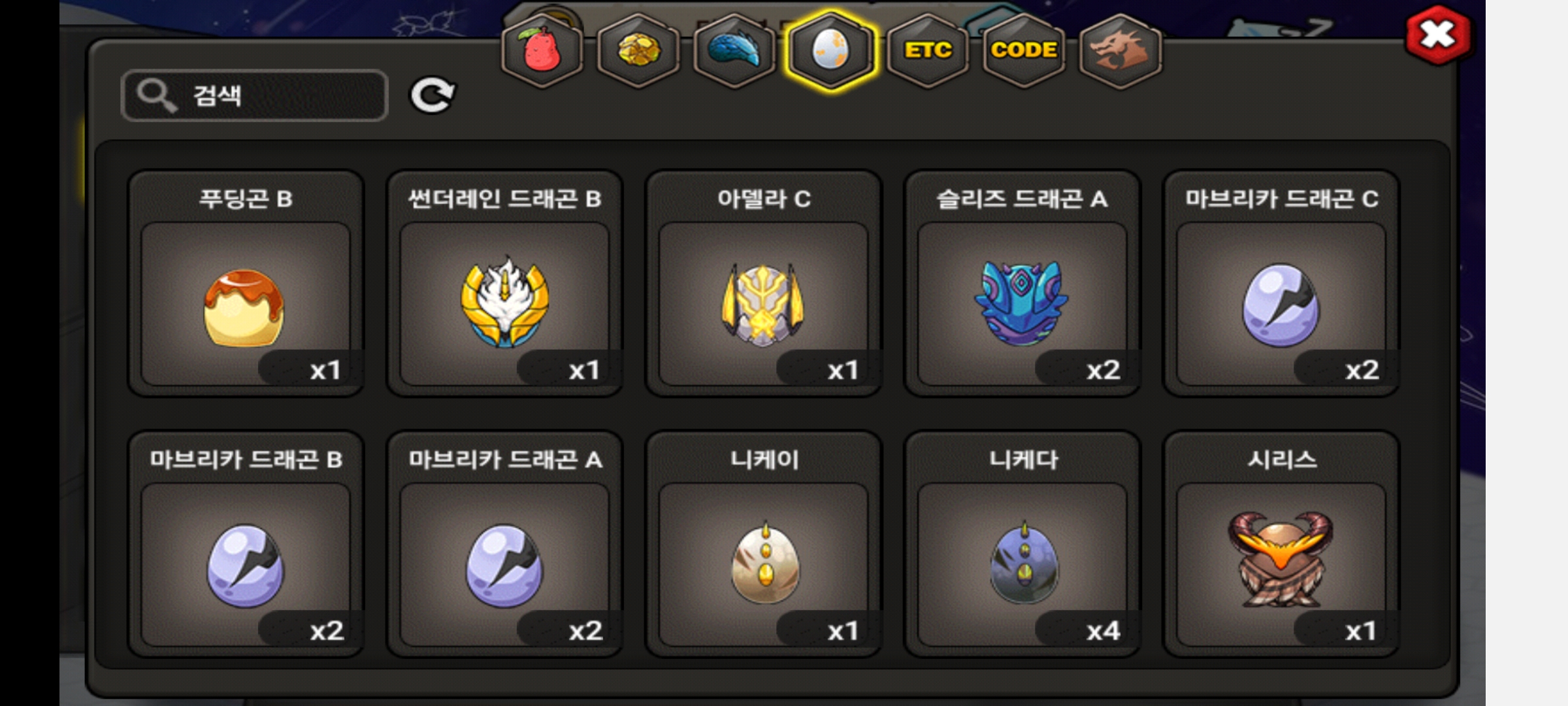Image resolution: width=1568 pixels, height=706 pixels.
Task: Switch to the gold nugget tab
Action: [x=638, y=50]
